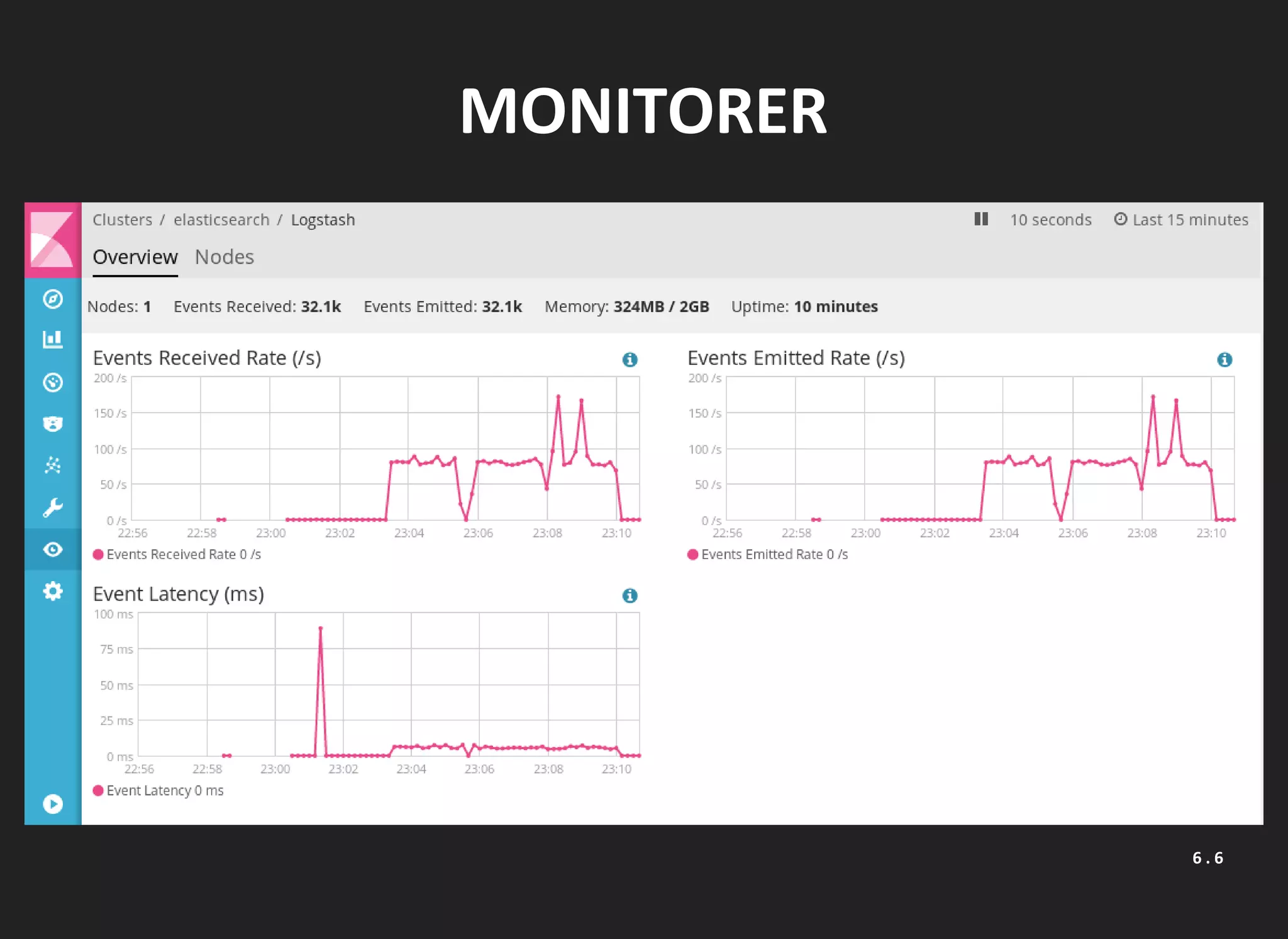Screen dimensions: 1288x939
Task: Click the latency spike near 23:01
Action: 321,628
